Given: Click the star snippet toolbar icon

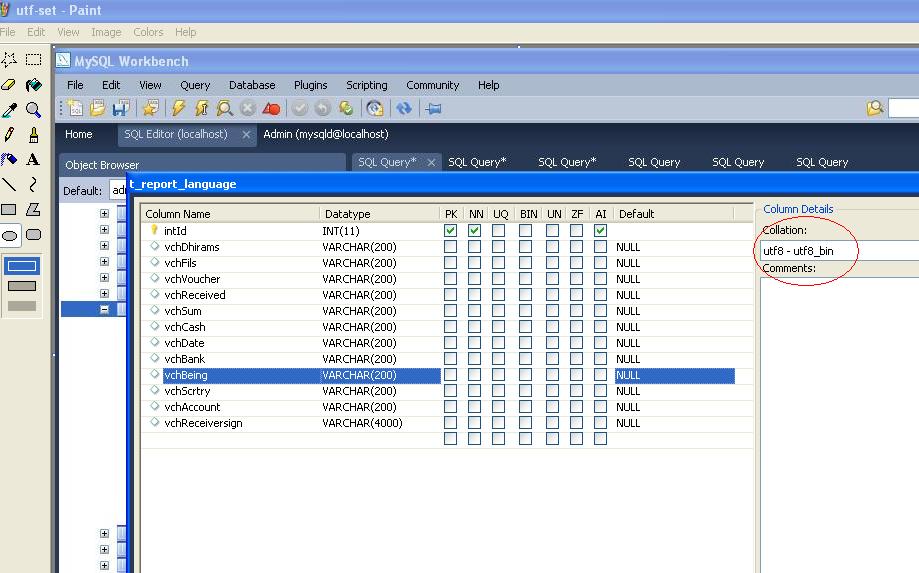Looking at the screenshot, I should pos(151,108).
